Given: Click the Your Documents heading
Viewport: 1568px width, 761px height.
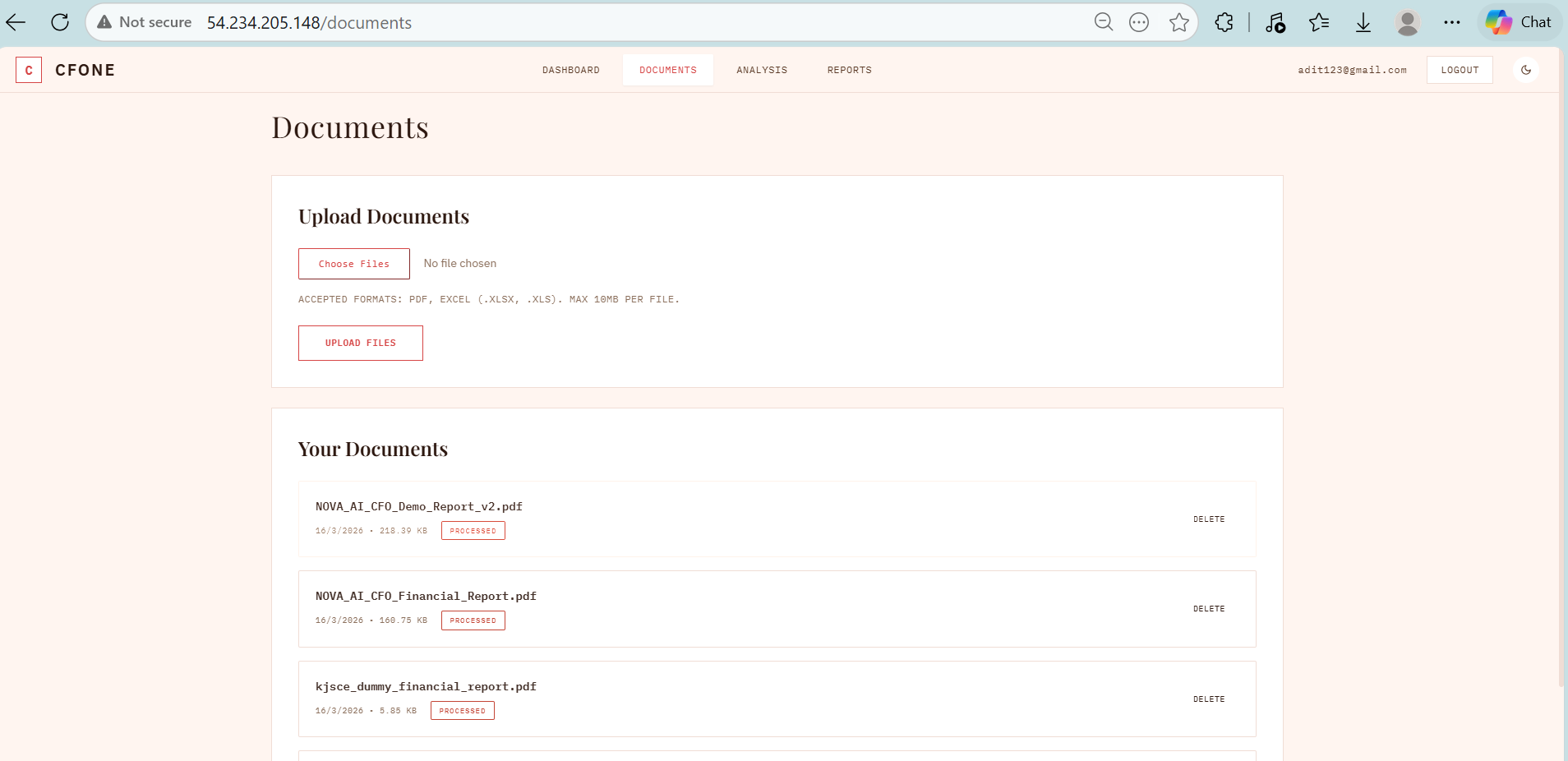Looking at the screenshot, I should click(373, 449).
